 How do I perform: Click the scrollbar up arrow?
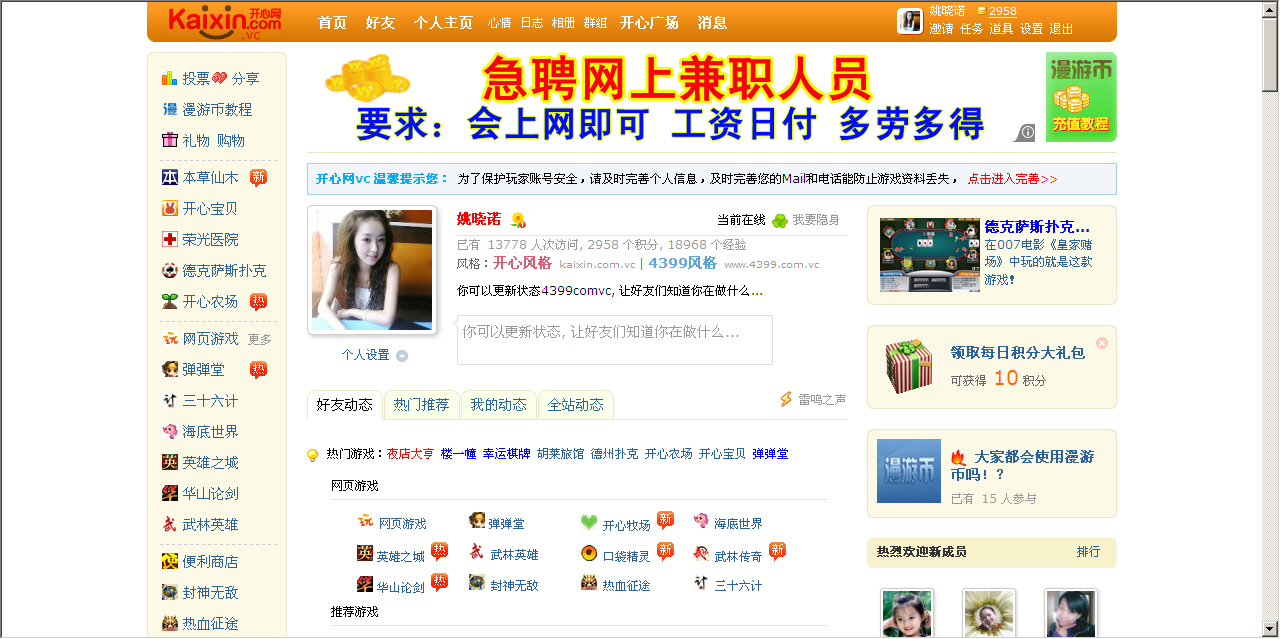coord(1270,9)
